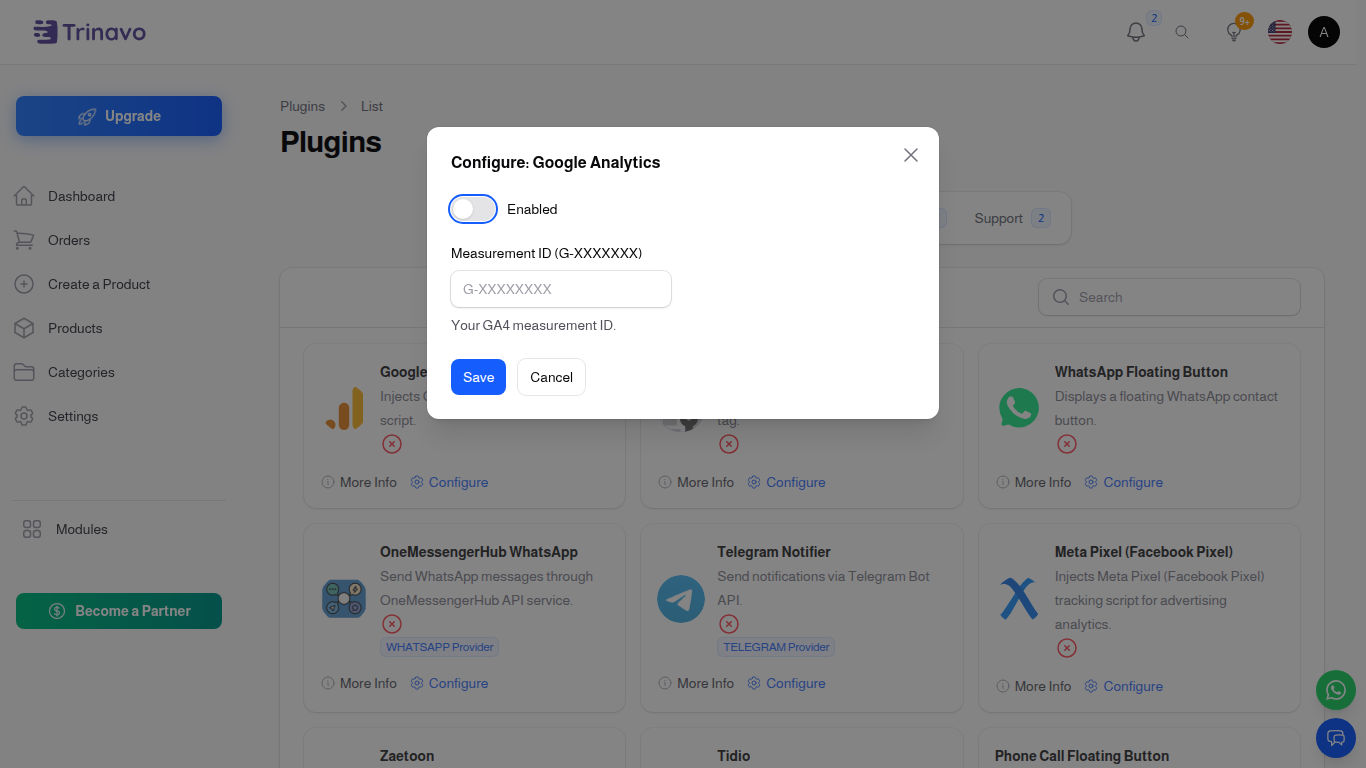Open the lightbulb tips icon

[x=1234, y=32]
